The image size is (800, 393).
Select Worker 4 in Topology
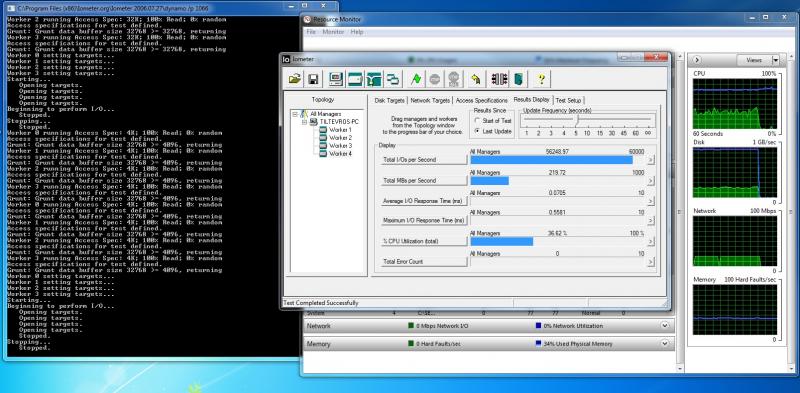coord(340,154)
